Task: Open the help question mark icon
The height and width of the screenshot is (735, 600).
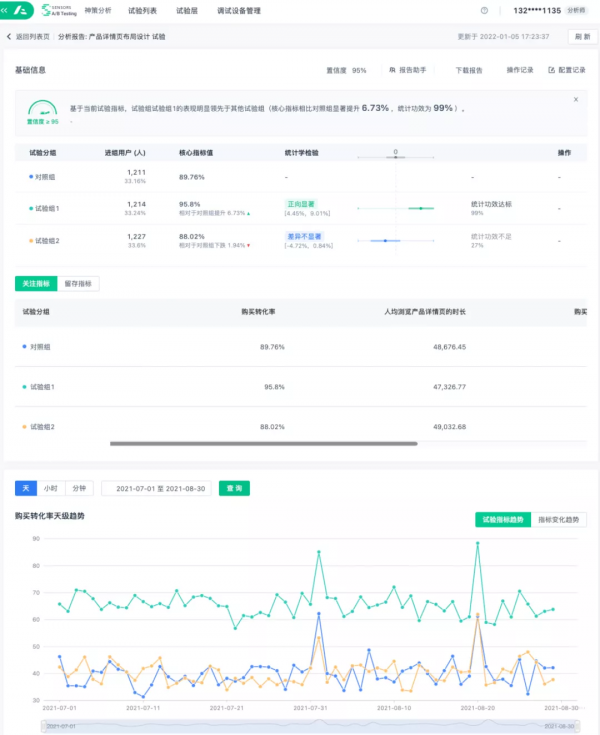Action: coord(485,11)
